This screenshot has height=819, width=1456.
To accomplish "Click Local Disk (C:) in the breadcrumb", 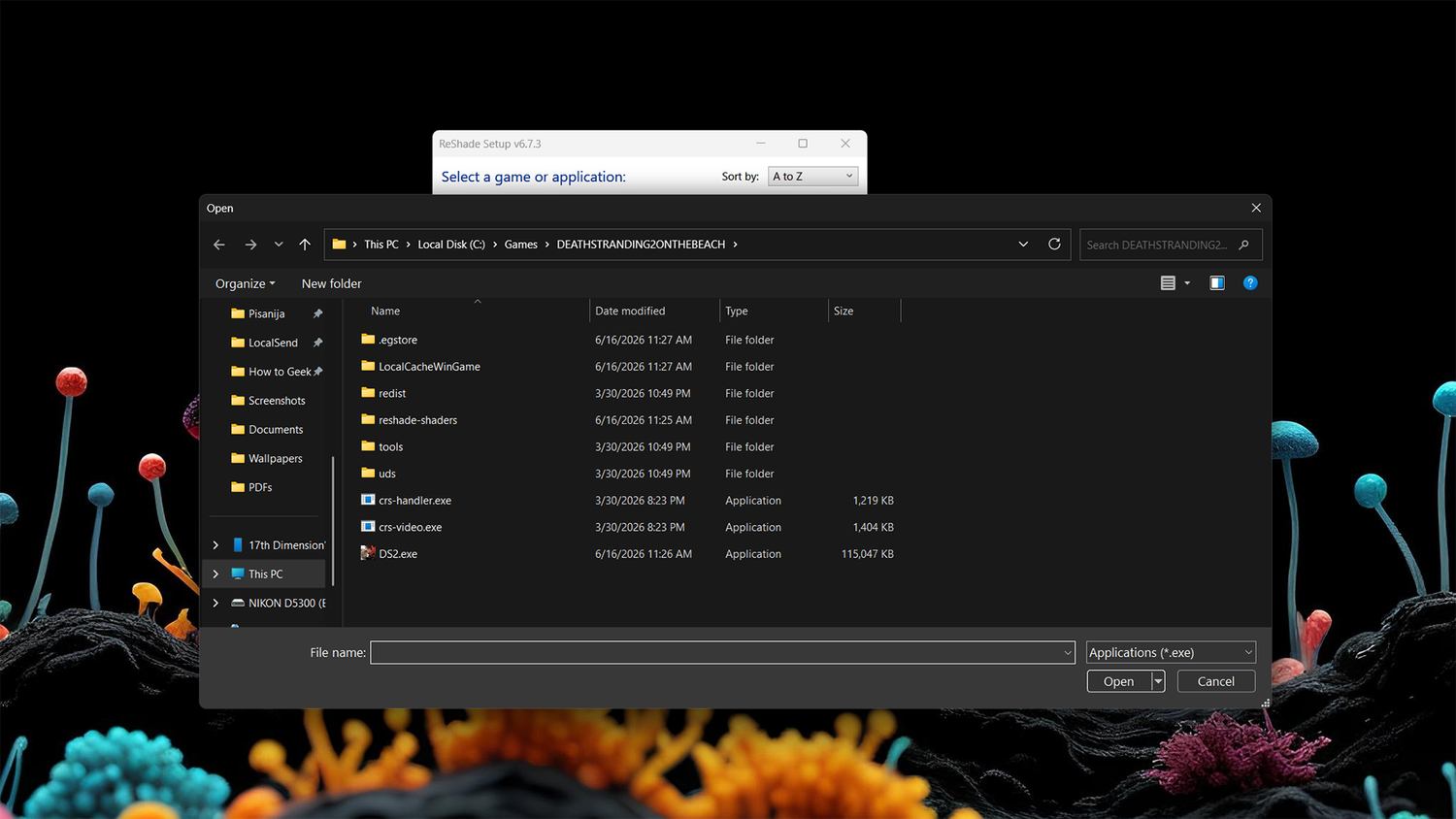I will tap(451, 245).
